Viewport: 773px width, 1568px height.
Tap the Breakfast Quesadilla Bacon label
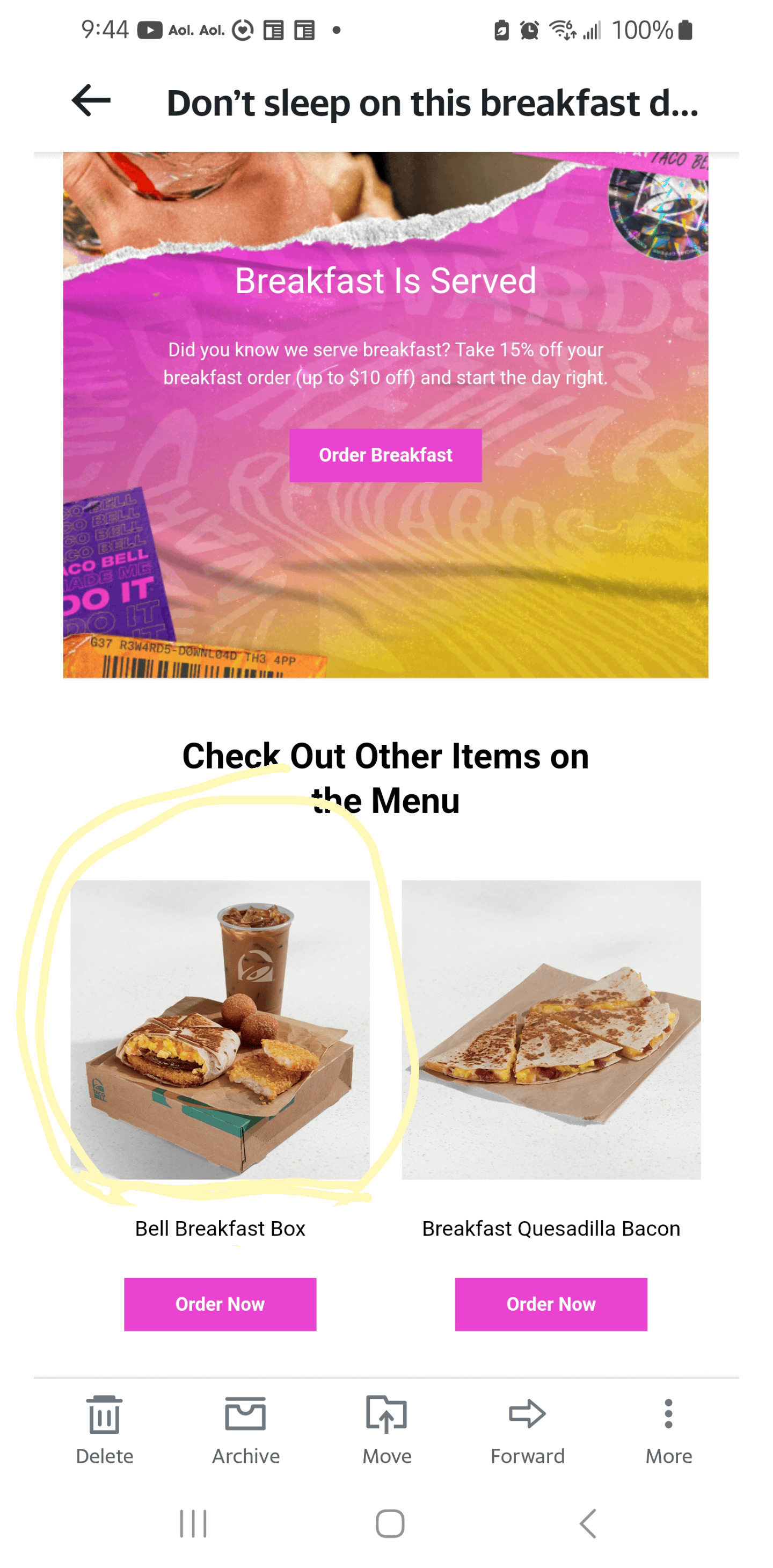(x=551, y=1228)
